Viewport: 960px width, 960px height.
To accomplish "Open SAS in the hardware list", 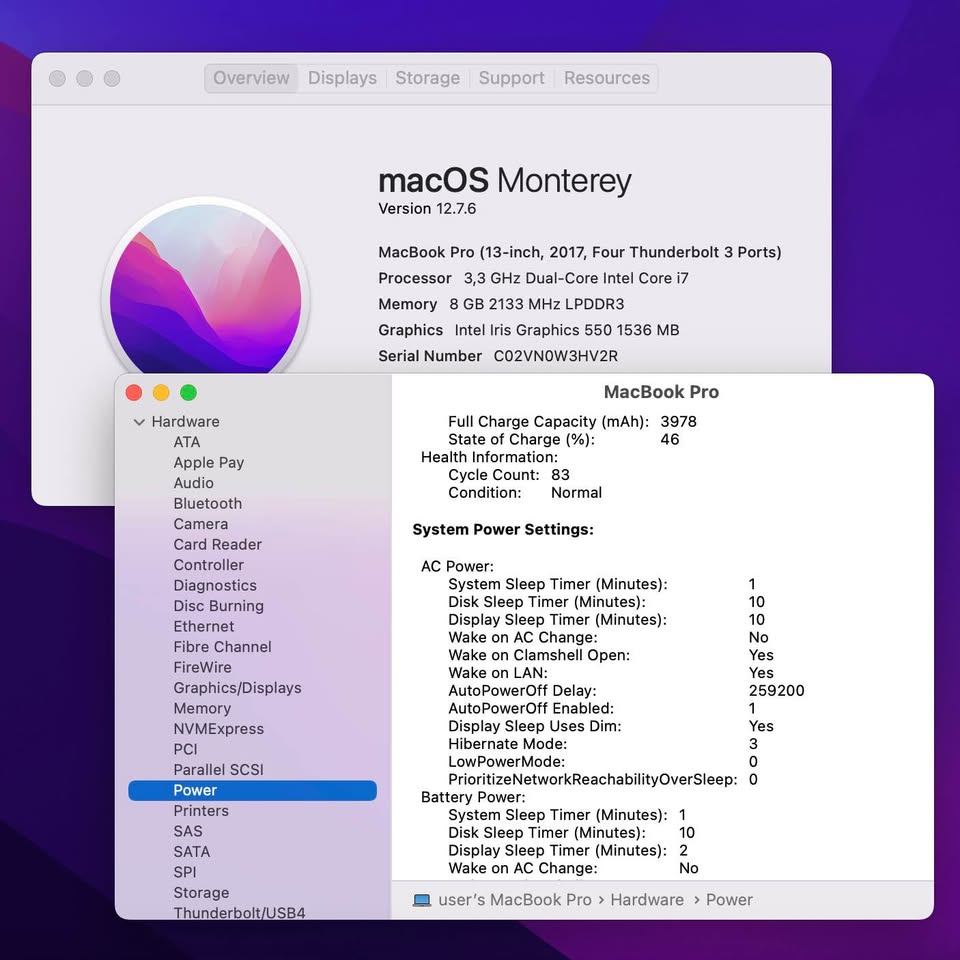I will (188, 831).
